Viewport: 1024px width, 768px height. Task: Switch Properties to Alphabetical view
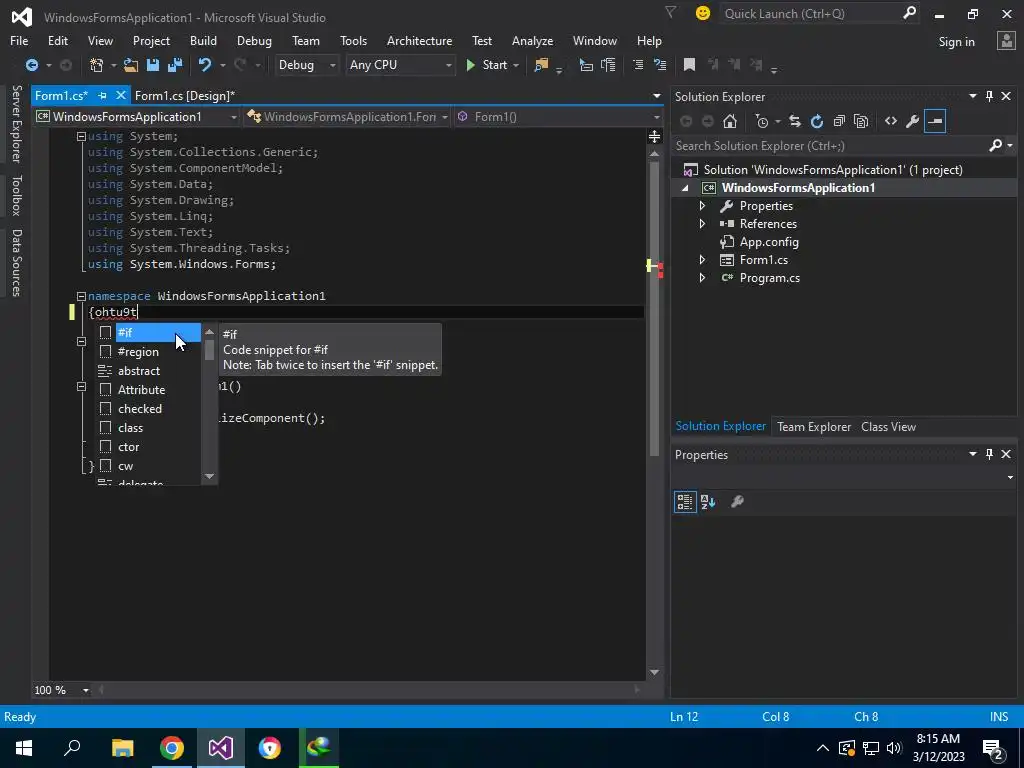pos(708,502)
